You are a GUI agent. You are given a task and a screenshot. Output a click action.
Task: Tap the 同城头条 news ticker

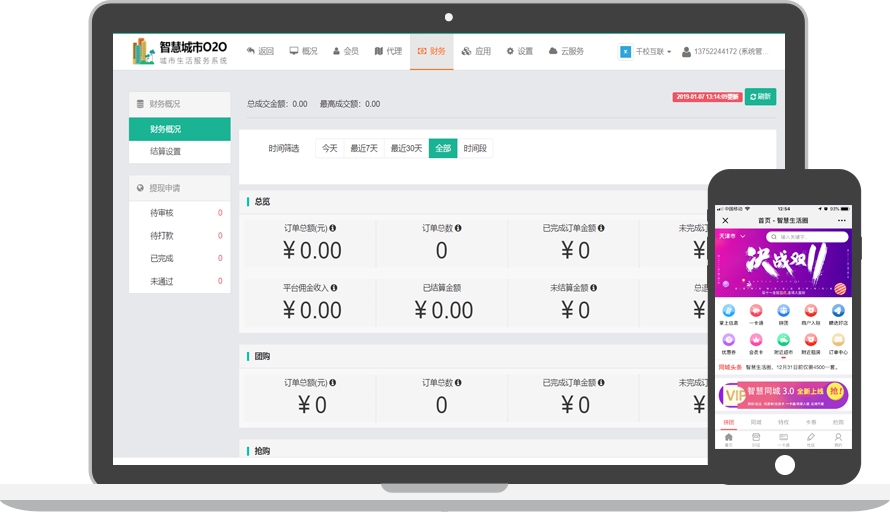click(x=783, y=367)
